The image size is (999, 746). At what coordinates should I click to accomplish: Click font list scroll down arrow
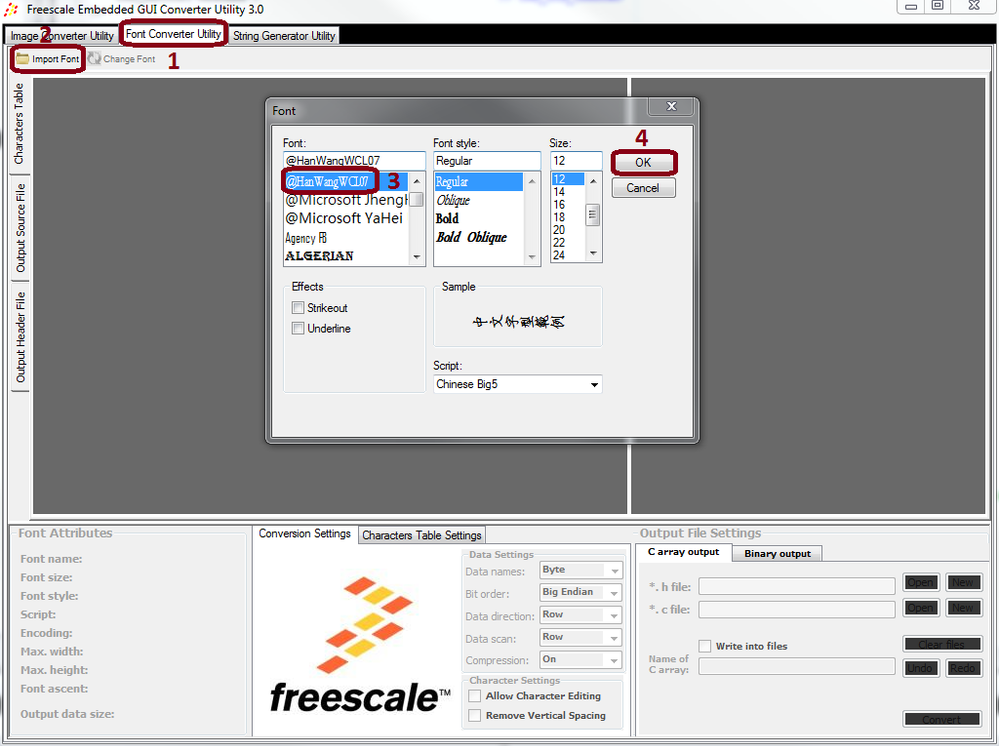pos(417,257)
